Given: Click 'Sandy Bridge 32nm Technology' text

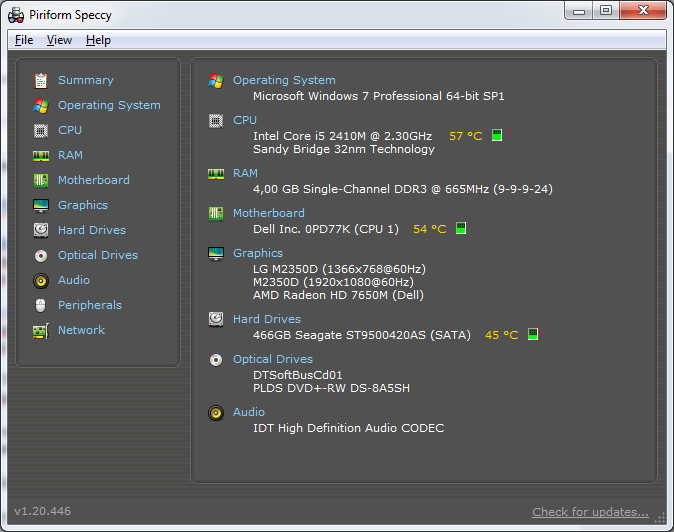Looking at the screenshot, I should pos(344,149).
